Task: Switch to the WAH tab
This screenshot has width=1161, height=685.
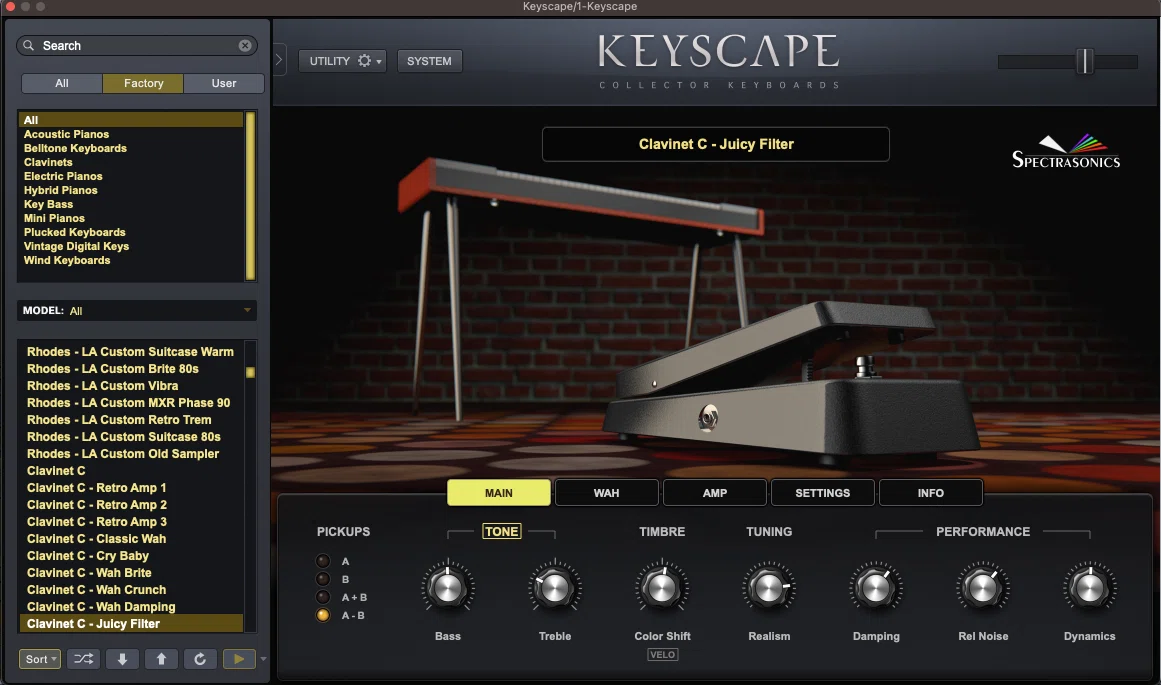Action: (606, 492)
